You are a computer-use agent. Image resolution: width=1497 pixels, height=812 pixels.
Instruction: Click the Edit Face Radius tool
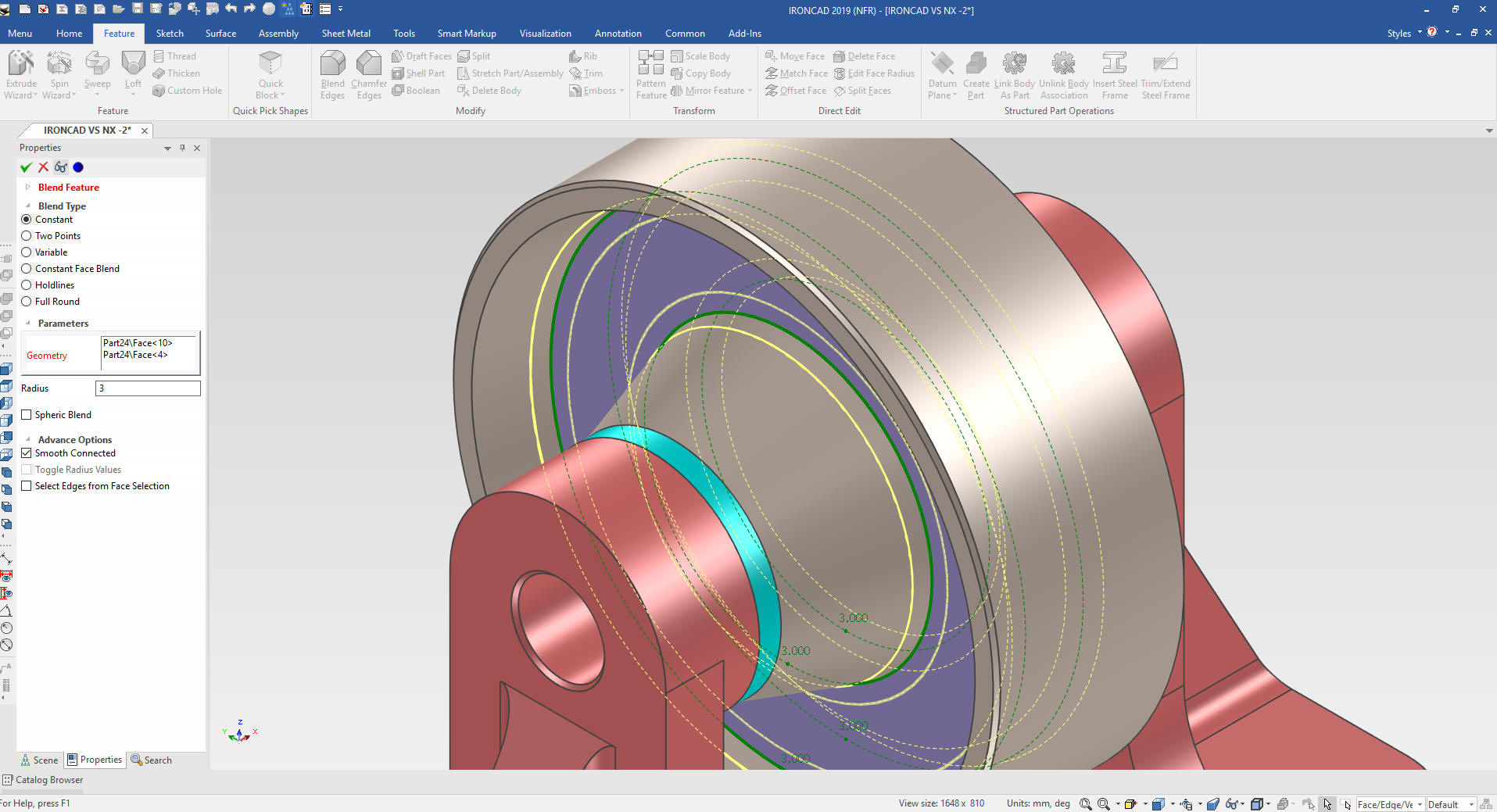[874, 73]
